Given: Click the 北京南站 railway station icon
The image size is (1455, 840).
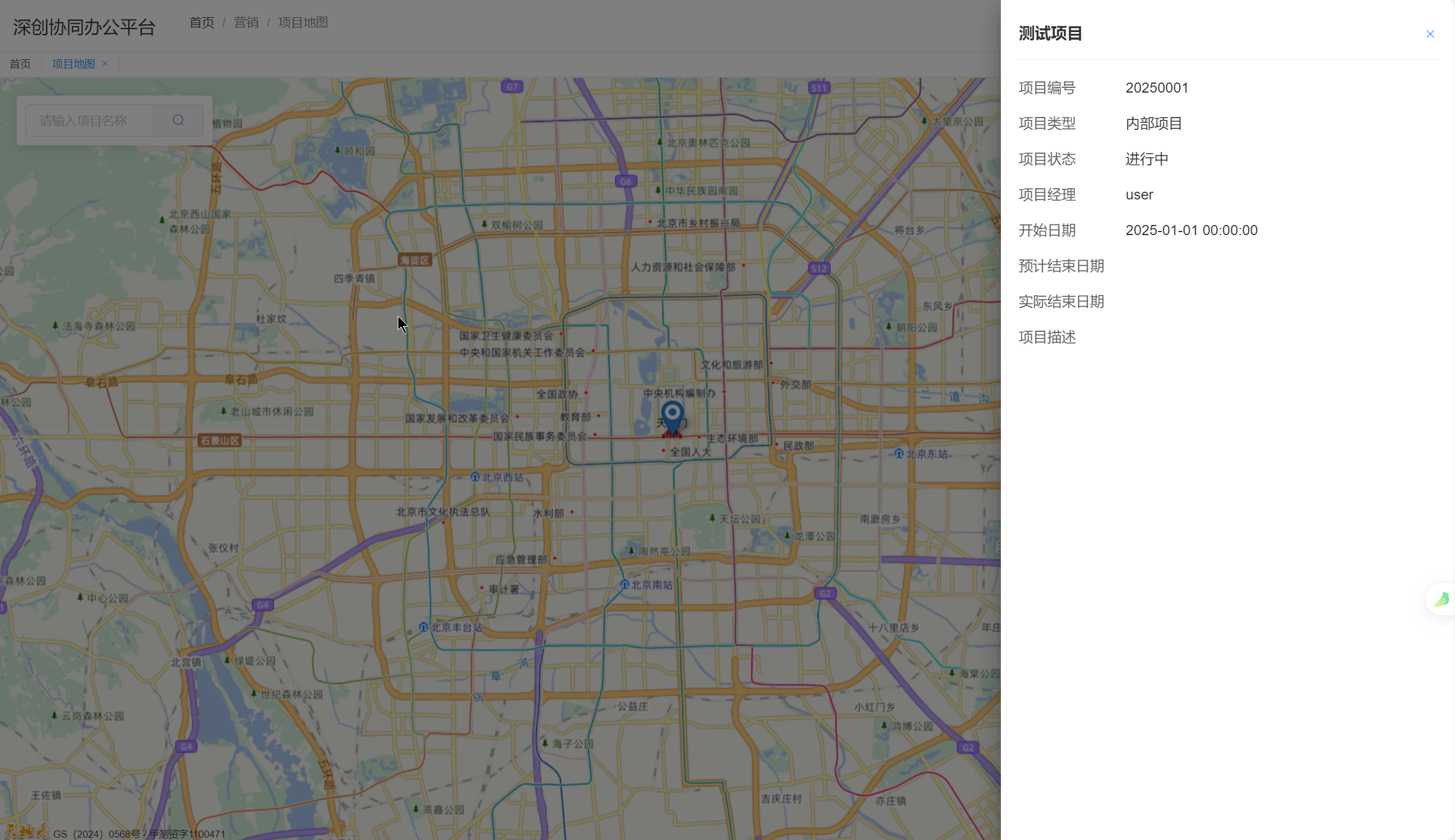Looking at the screenshot, I should pyautogui.click(x=625, y=585).
